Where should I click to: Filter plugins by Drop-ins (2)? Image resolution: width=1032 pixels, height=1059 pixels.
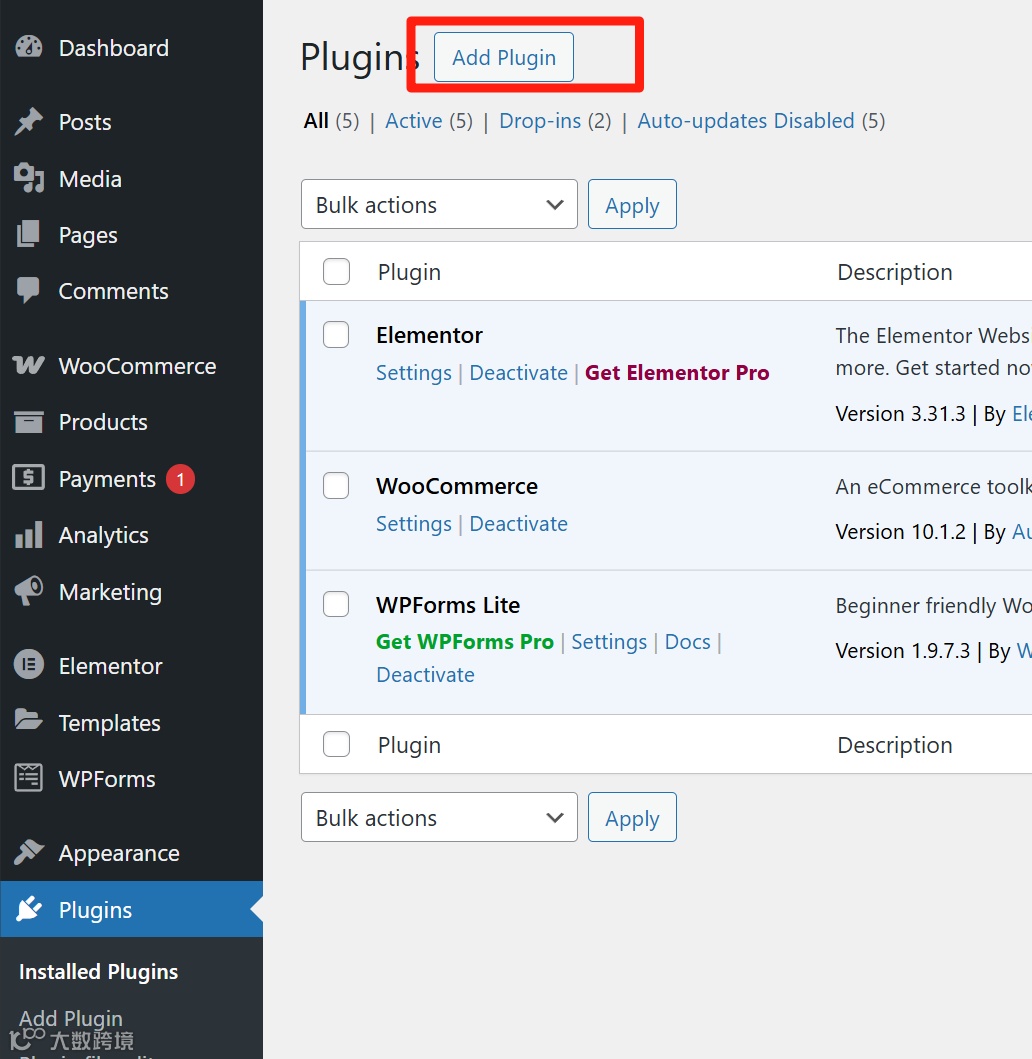click(555, 121)
